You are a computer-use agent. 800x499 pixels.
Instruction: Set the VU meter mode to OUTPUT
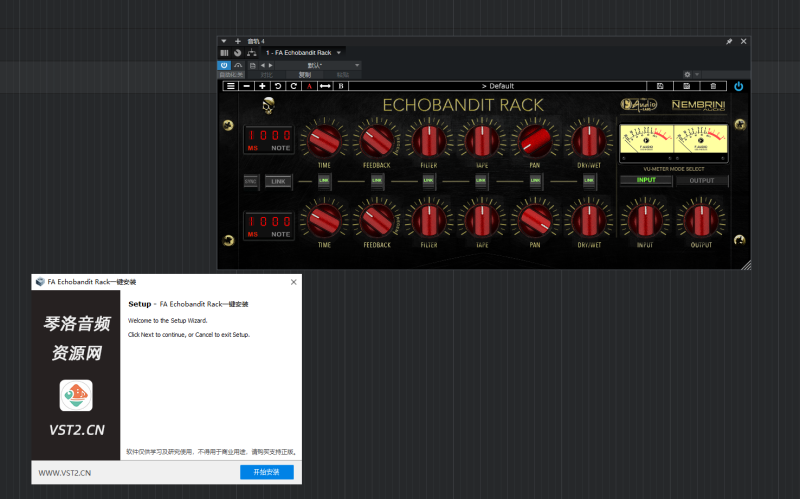(x=702, y=181)
